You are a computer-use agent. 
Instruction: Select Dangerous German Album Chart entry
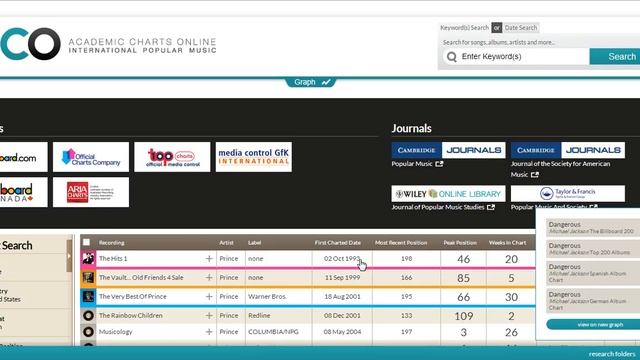click(593, 301)
